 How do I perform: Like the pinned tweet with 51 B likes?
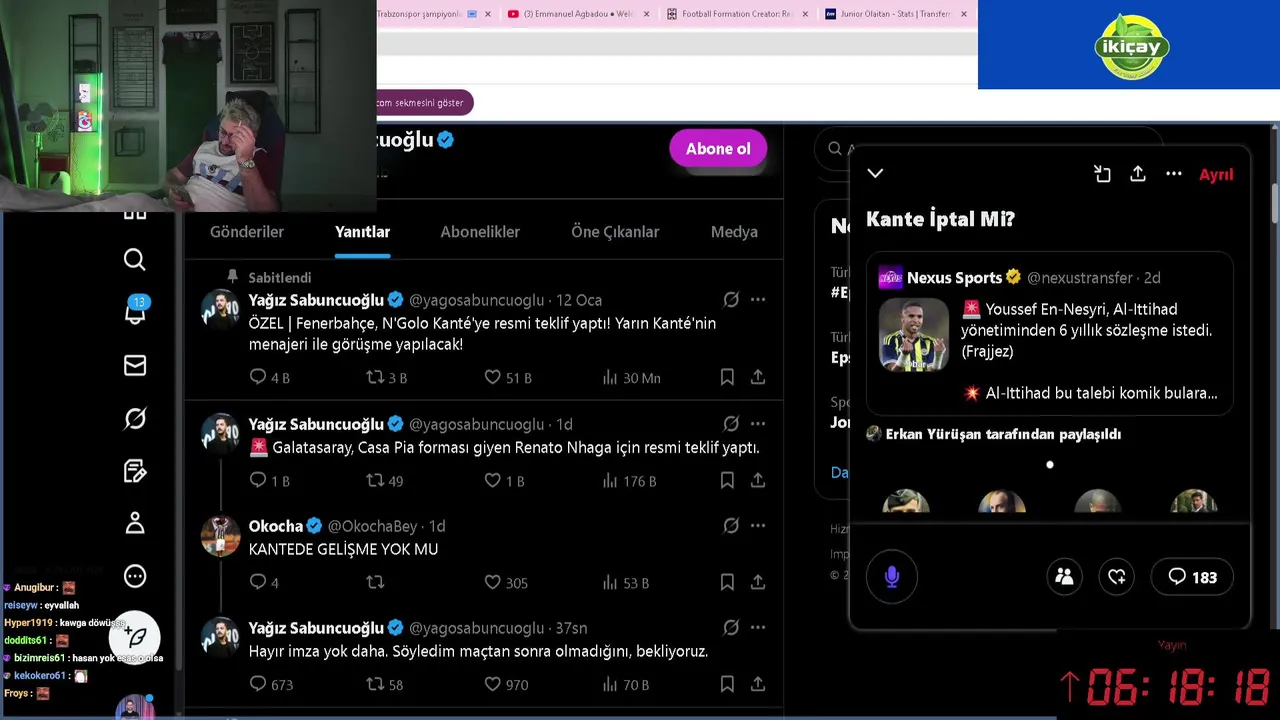click(492, 377)
